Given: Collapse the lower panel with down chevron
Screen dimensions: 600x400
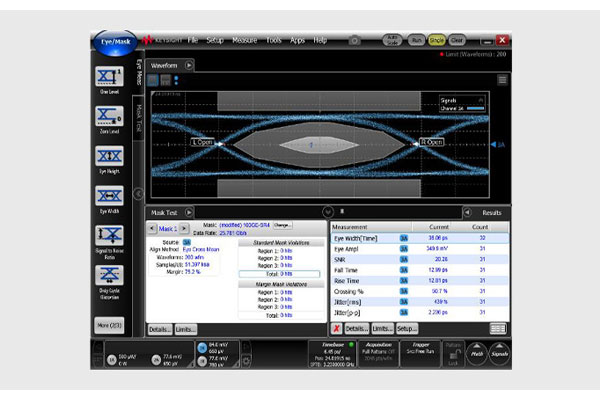Looking at the screenshot, I should 328,212.
